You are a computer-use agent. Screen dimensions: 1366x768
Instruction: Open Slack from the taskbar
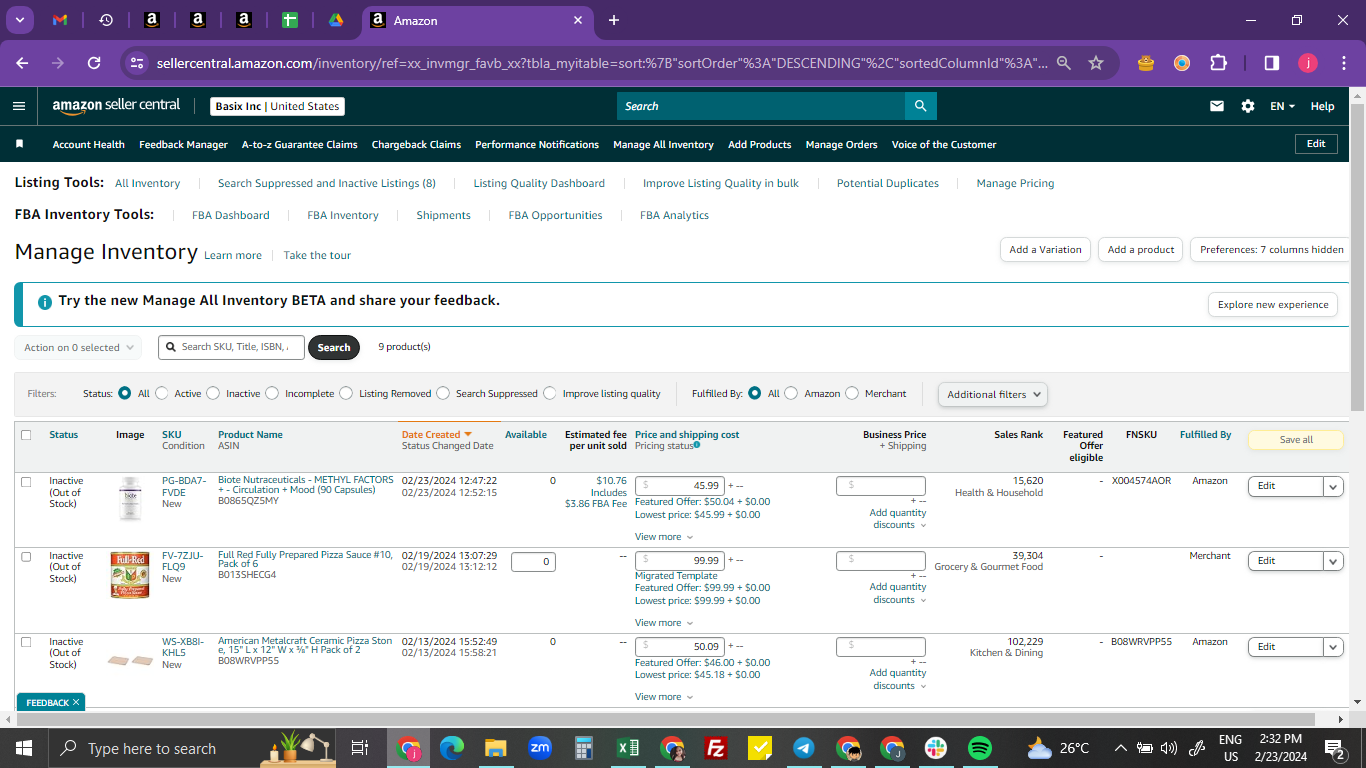point(936,748)
